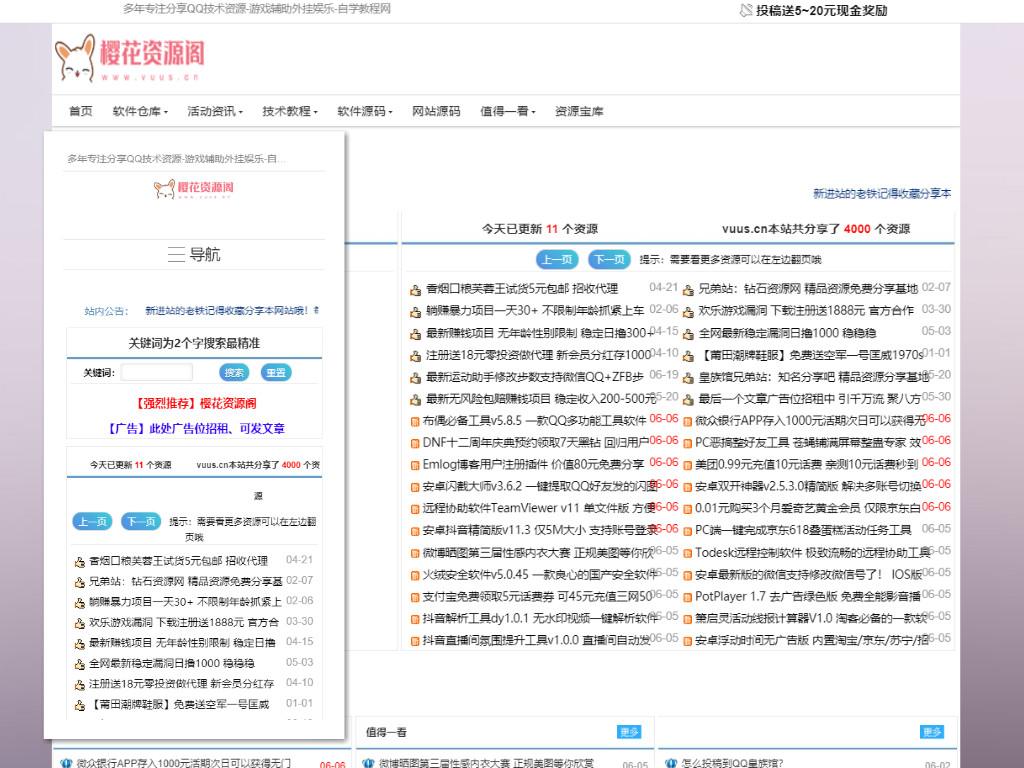Screen dimensions: 1024x768
Task: Select 首页 in the navigation bar
Action: [x=80, y=111]
